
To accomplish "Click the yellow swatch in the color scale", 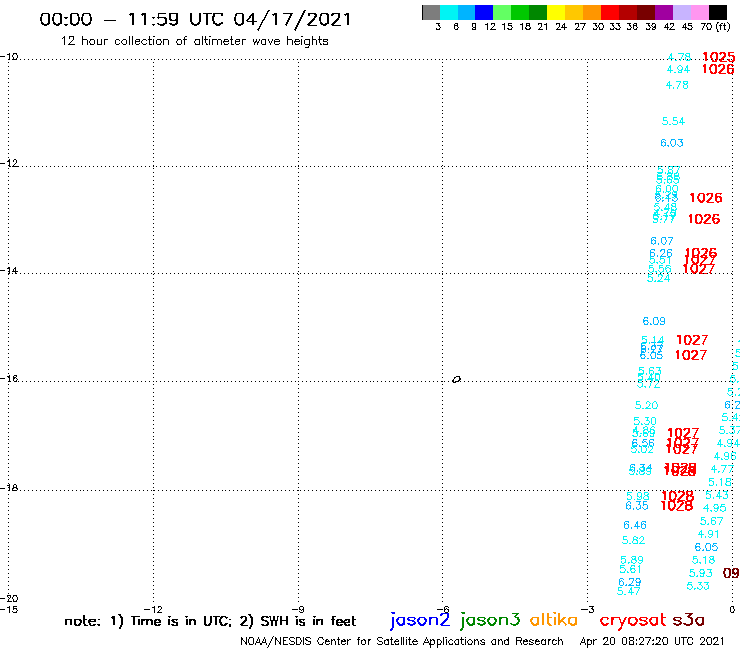I will click(556, 12).
